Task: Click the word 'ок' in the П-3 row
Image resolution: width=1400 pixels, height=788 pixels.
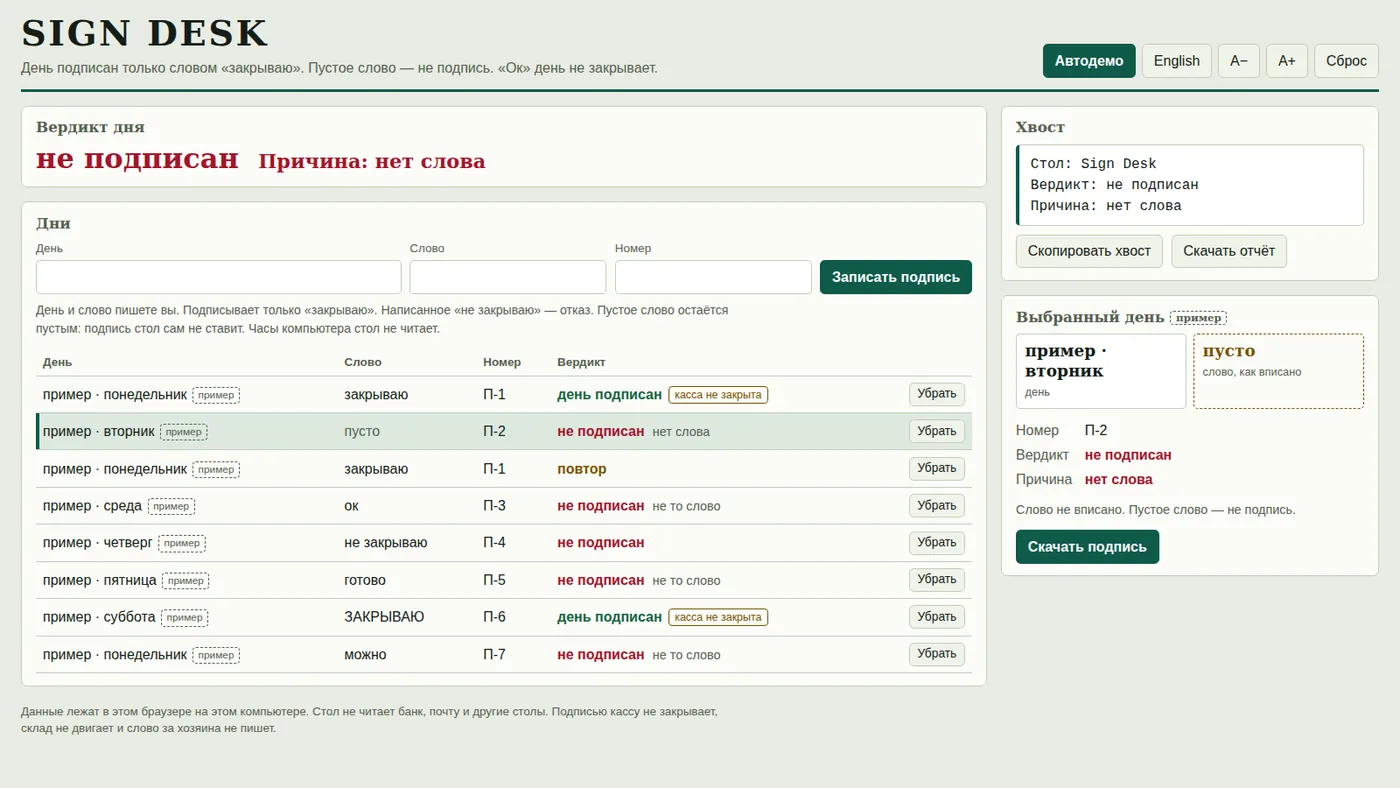Action: 351,506
